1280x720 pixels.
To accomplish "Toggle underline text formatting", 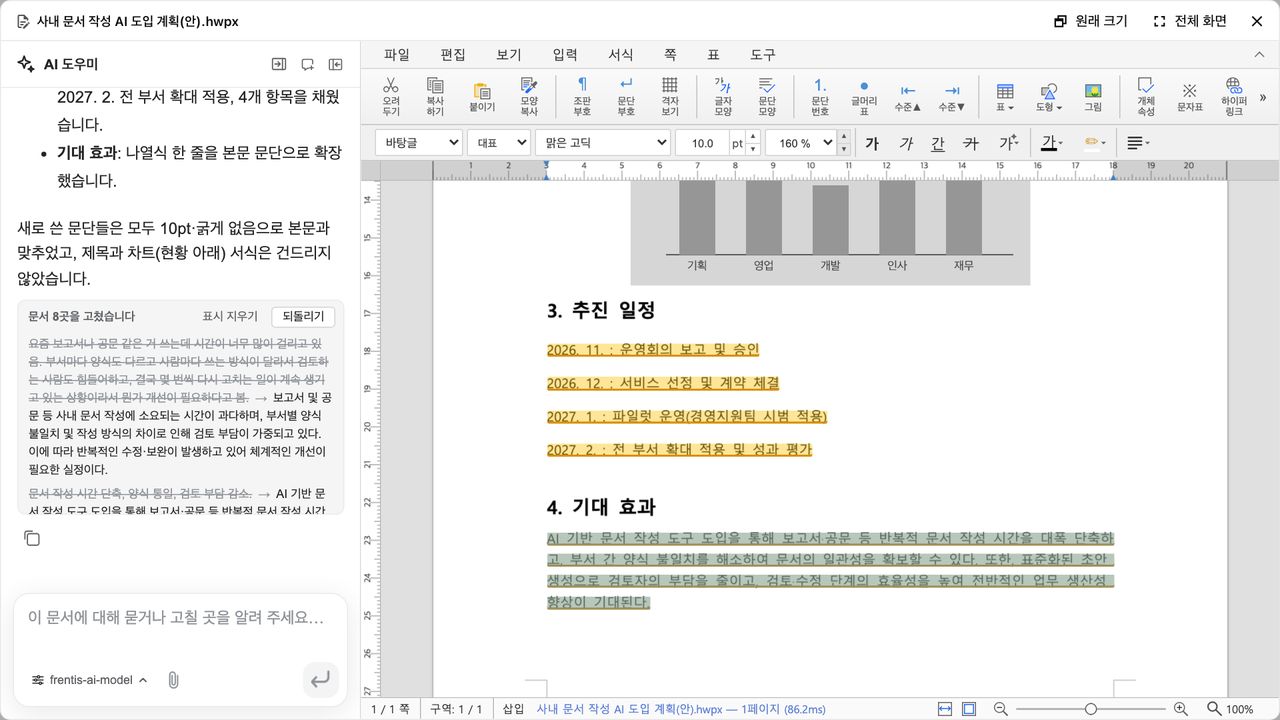I will click(x=938, y=143).
